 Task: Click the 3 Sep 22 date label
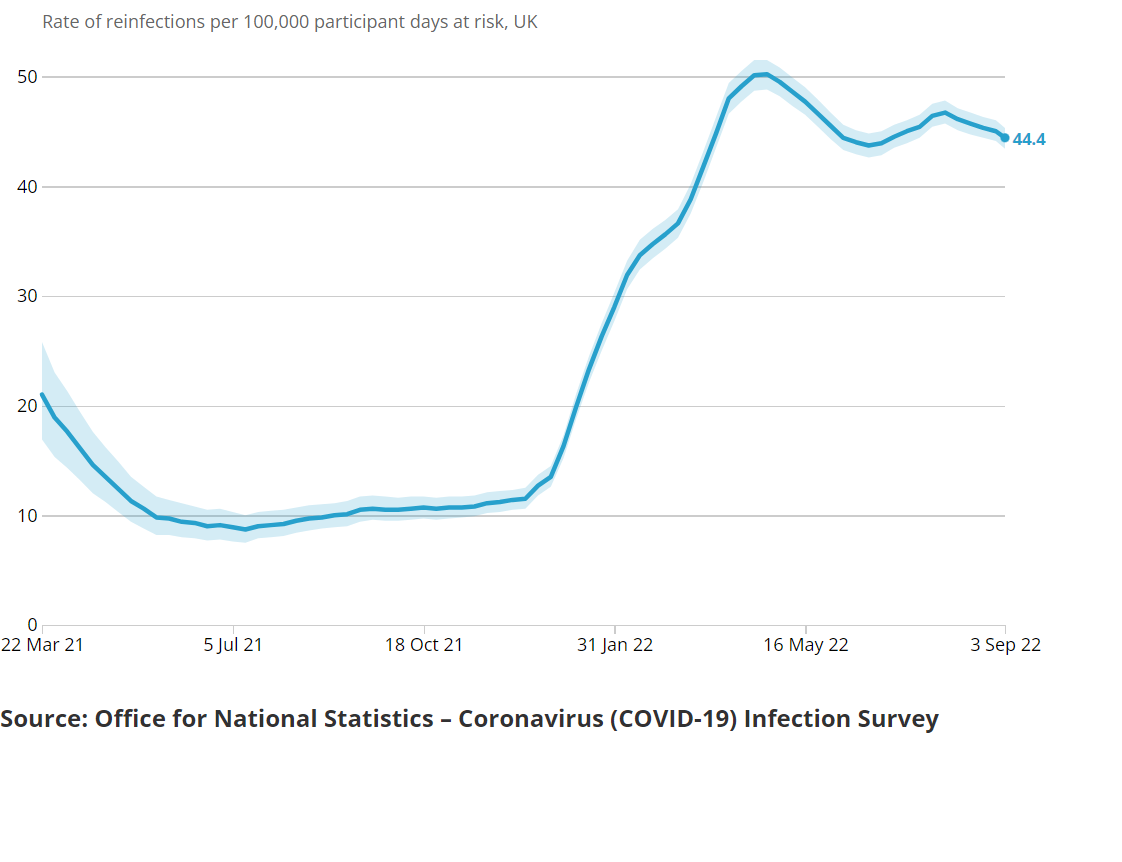[x=1006, y=645]
